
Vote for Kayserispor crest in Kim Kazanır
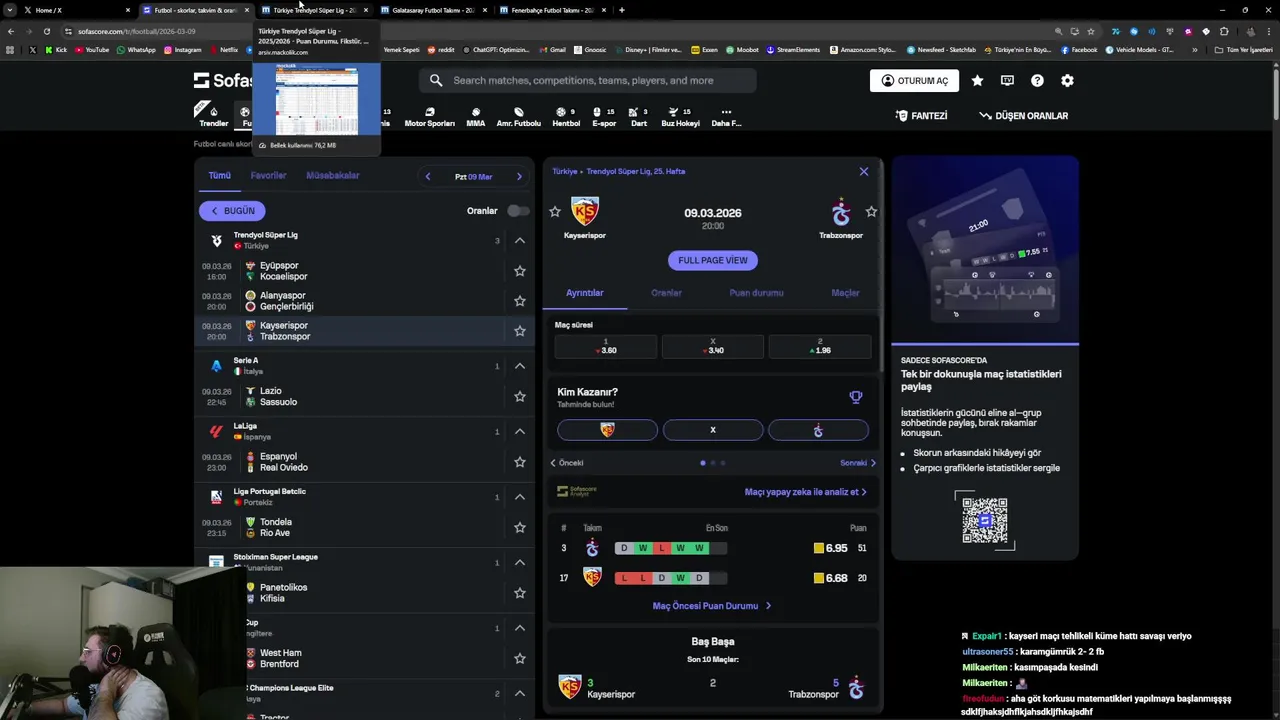coord(607,430)
